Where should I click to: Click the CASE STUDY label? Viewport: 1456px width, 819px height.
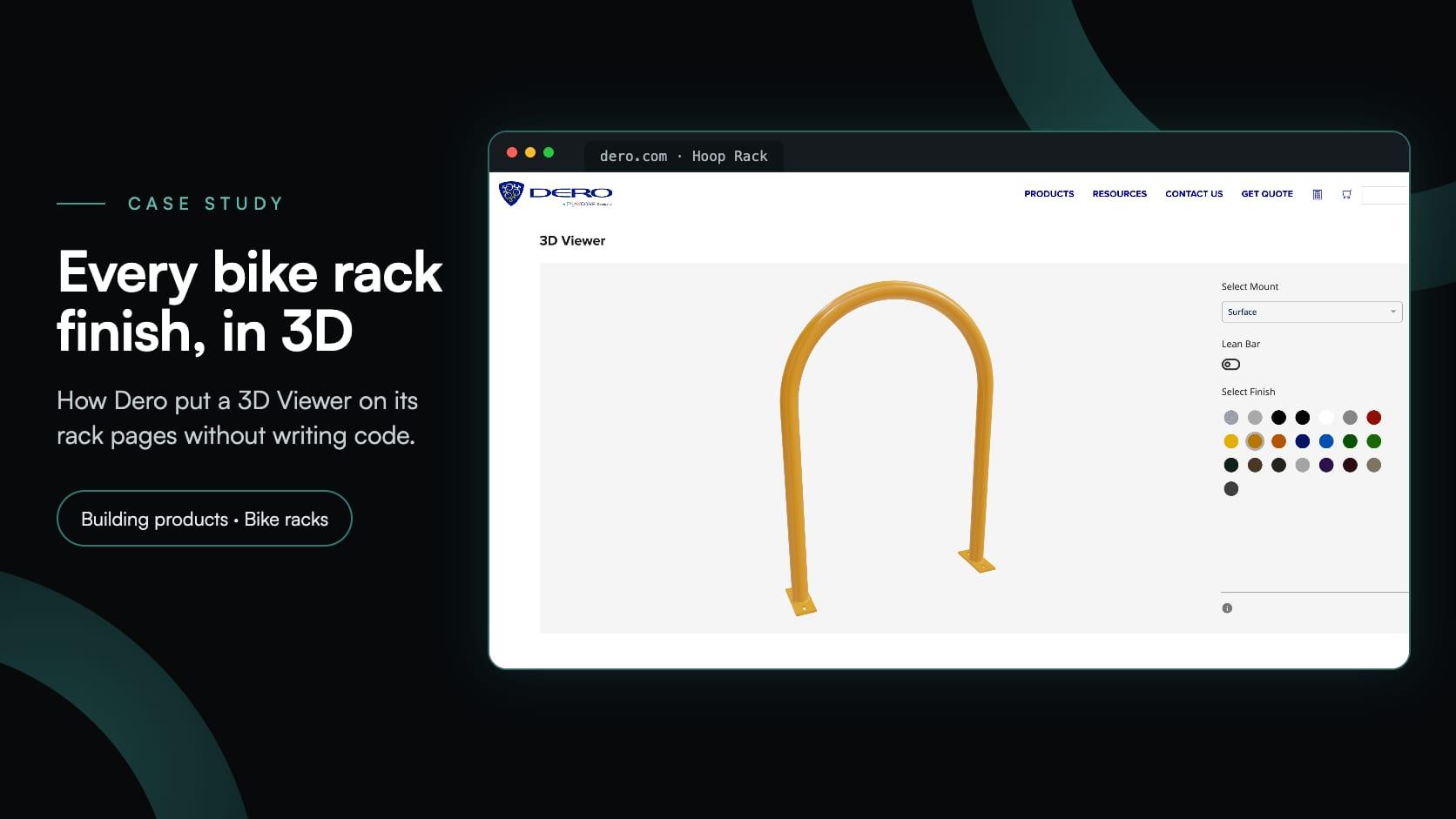(206, 204)
